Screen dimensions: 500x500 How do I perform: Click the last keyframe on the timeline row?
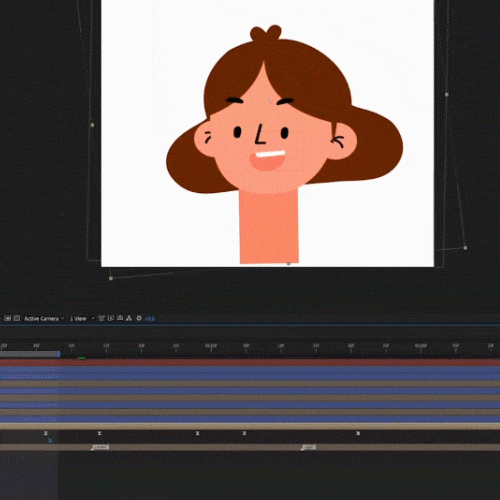[x=358, y=433]
